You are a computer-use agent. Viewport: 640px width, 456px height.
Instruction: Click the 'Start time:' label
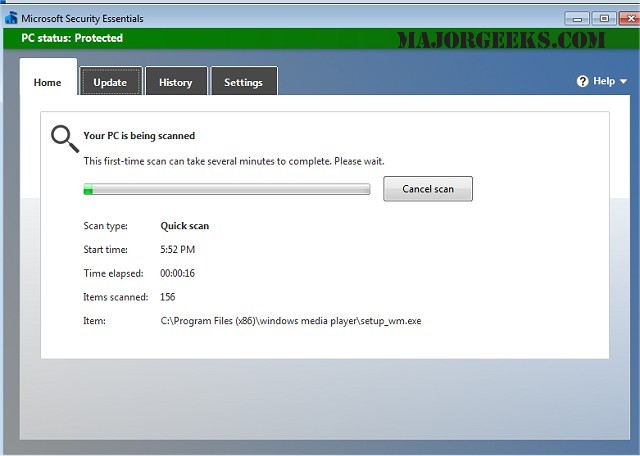point(105,249)
